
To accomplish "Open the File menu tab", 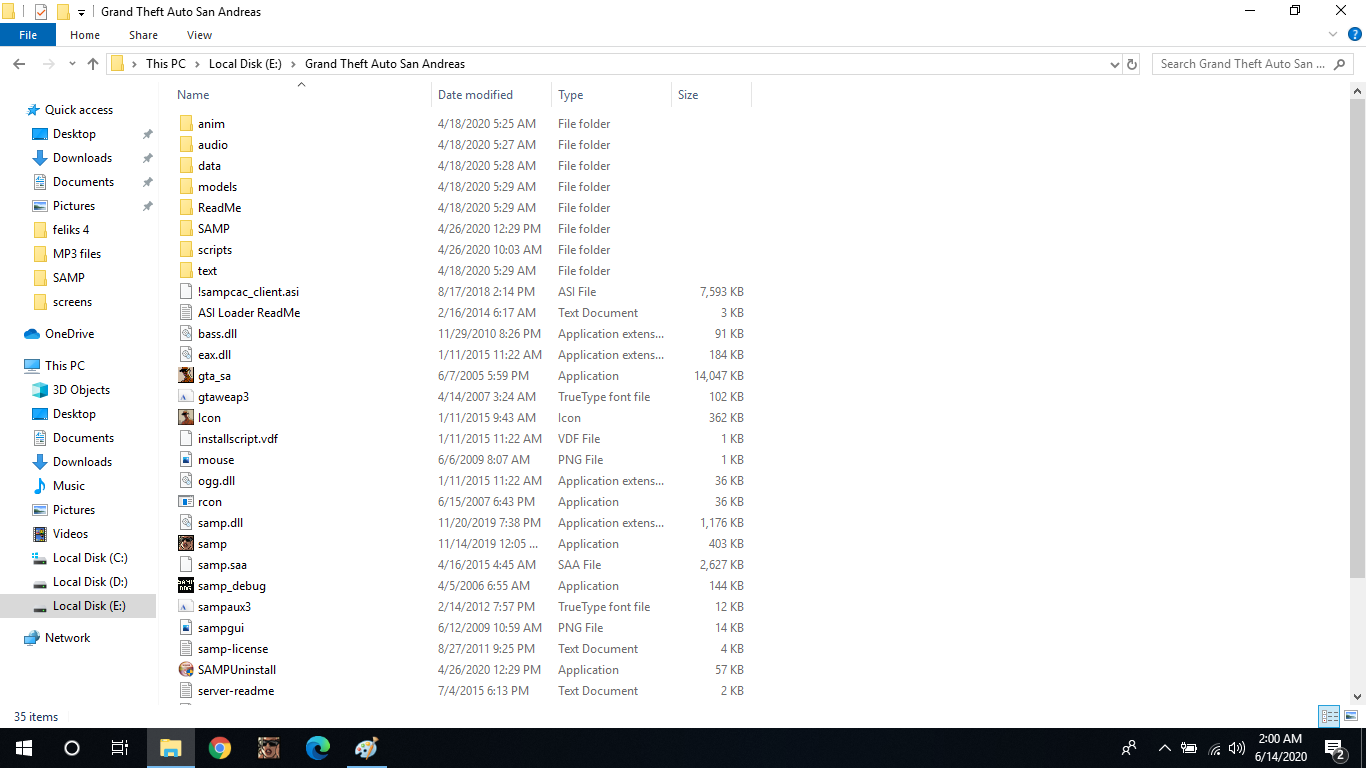I will click(x=28, y=35).
